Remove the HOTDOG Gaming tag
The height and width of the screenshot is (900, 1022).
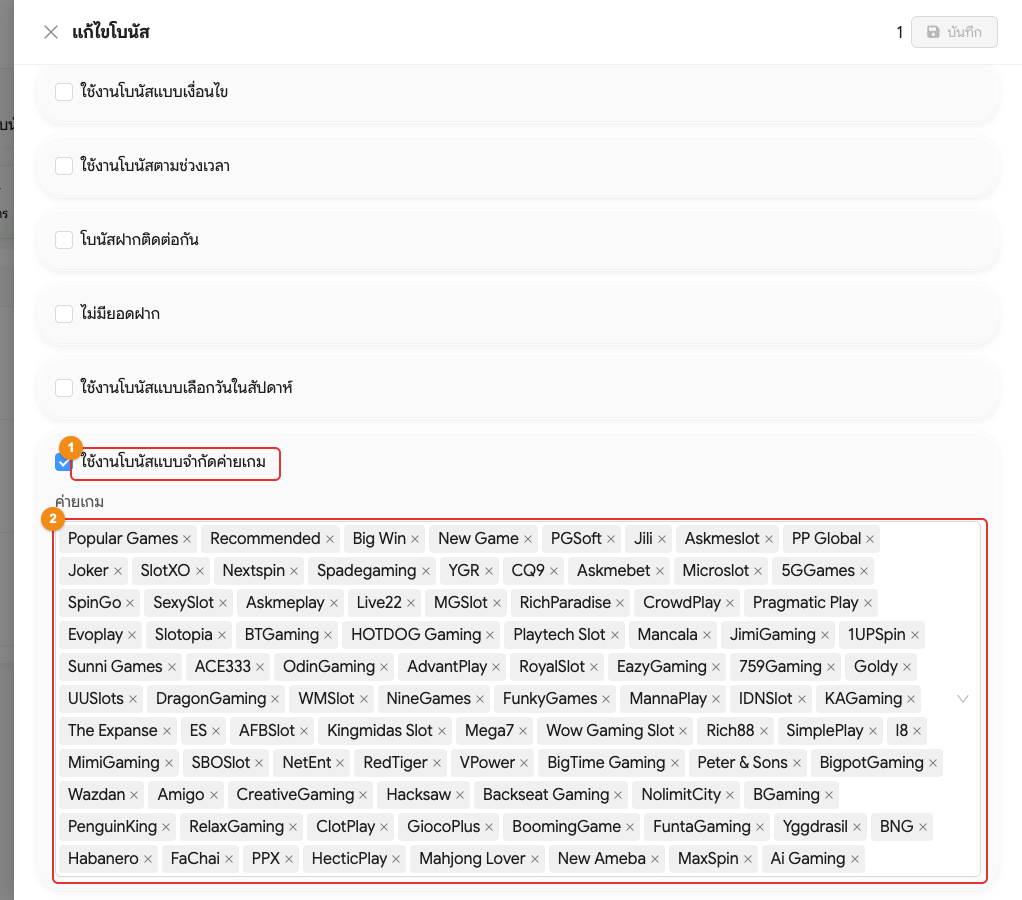490,635
